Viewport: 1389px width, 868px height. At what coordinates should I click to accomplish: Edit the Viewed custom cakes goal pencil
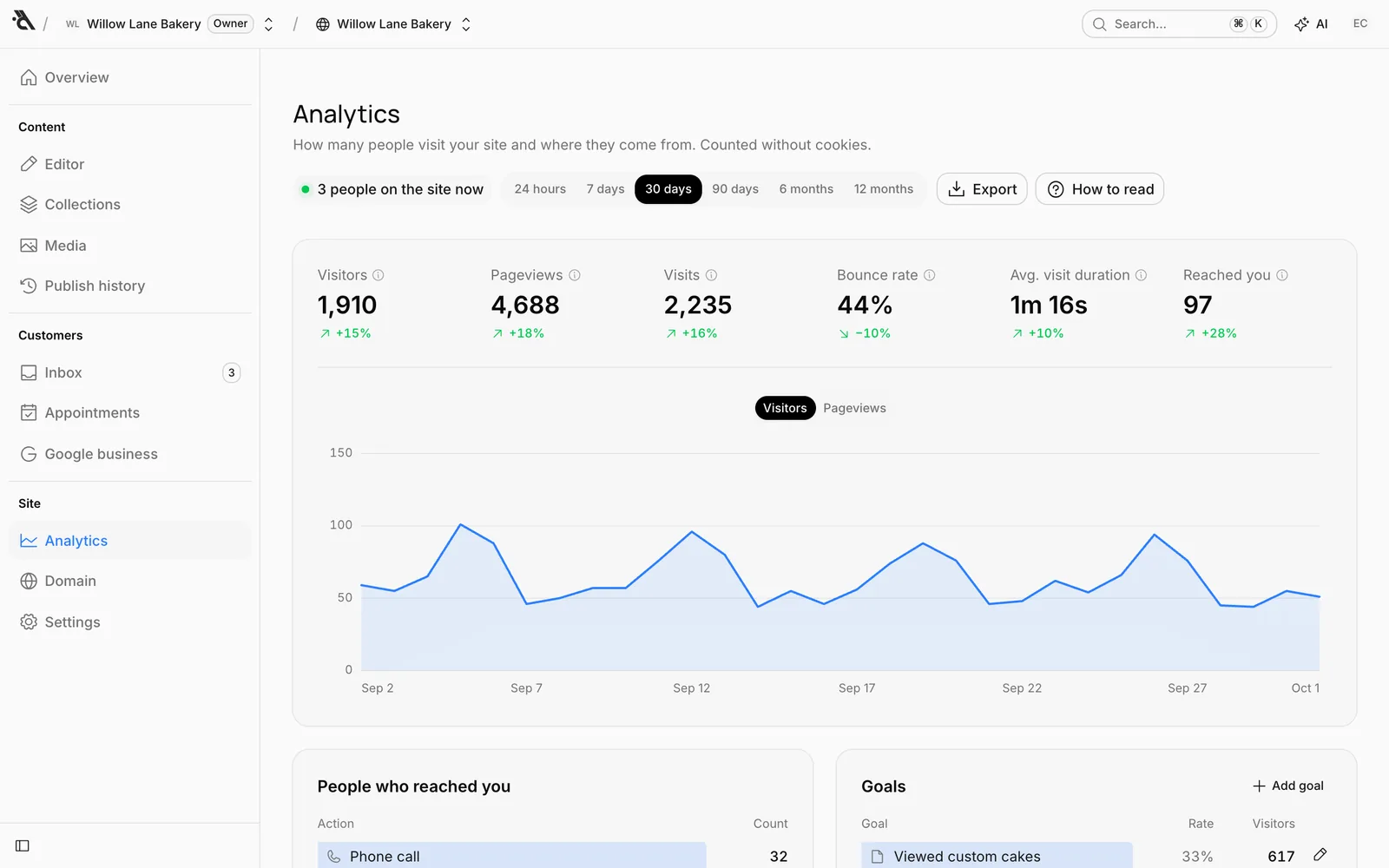tap(1320, 855)
